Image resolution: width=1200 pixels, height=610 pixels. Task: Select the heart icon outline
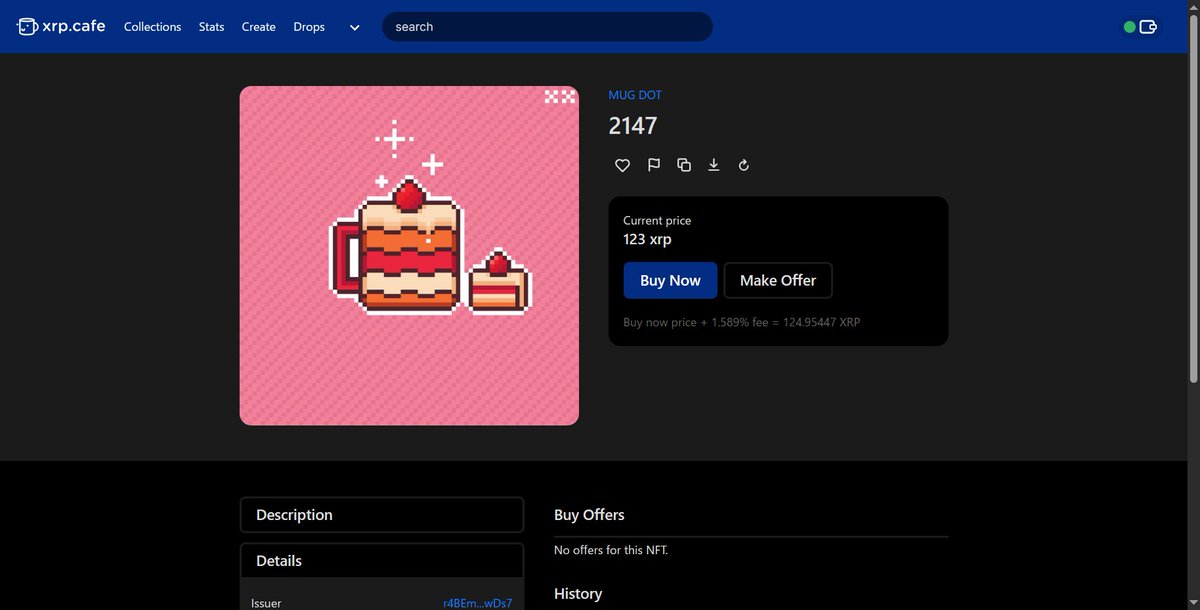point(622,165)
